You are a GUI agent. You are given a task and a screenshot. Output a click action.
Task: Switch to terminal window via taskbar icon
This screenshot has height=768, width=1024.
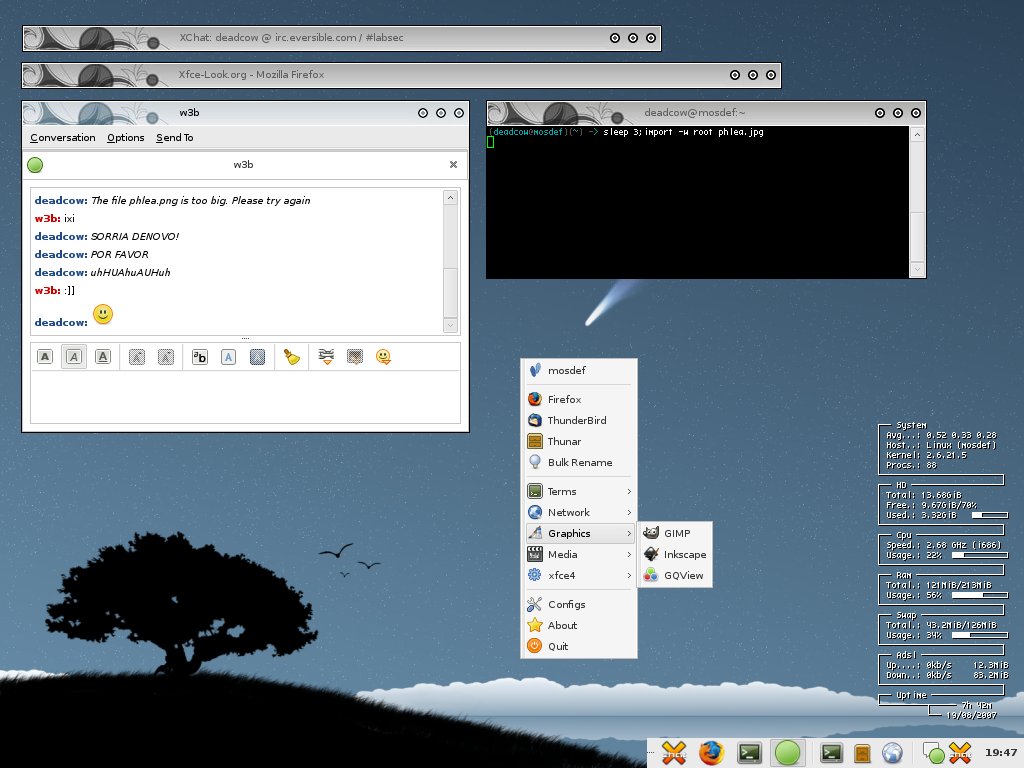tap(749, 753)
